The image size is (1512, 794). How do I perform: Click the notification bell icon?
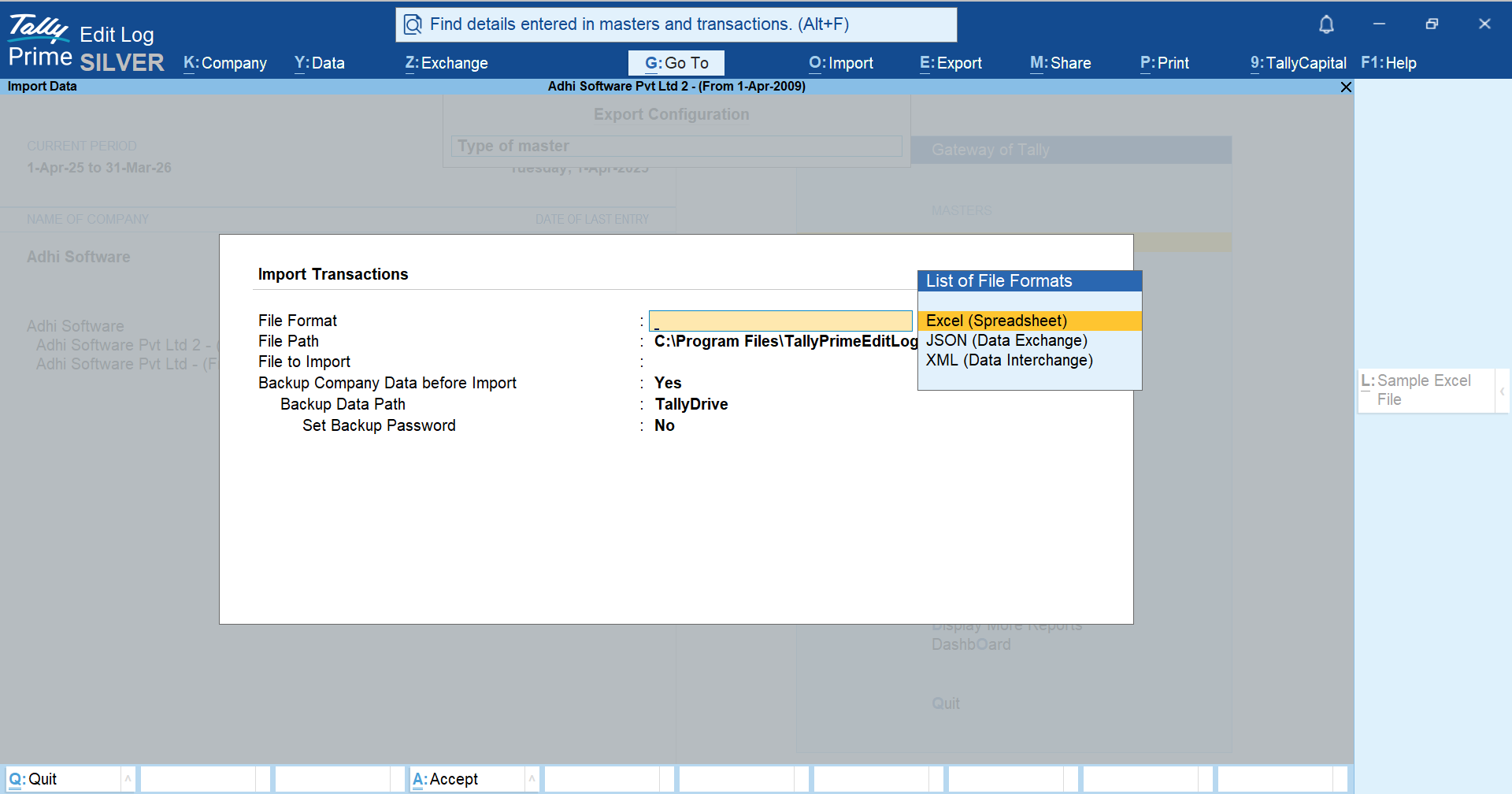1326,24
